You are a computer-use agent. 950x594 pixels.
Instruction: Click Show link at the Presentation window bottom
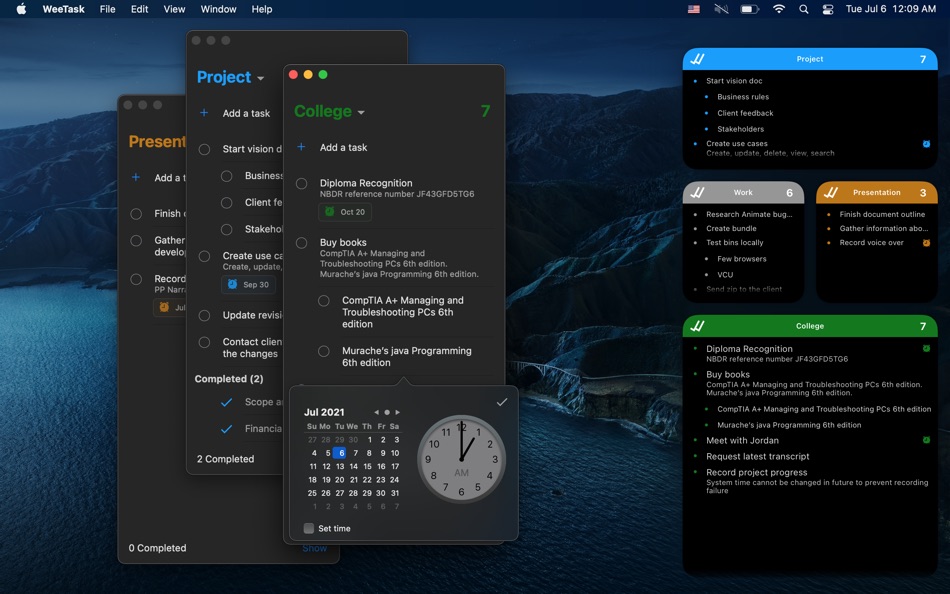314,548
